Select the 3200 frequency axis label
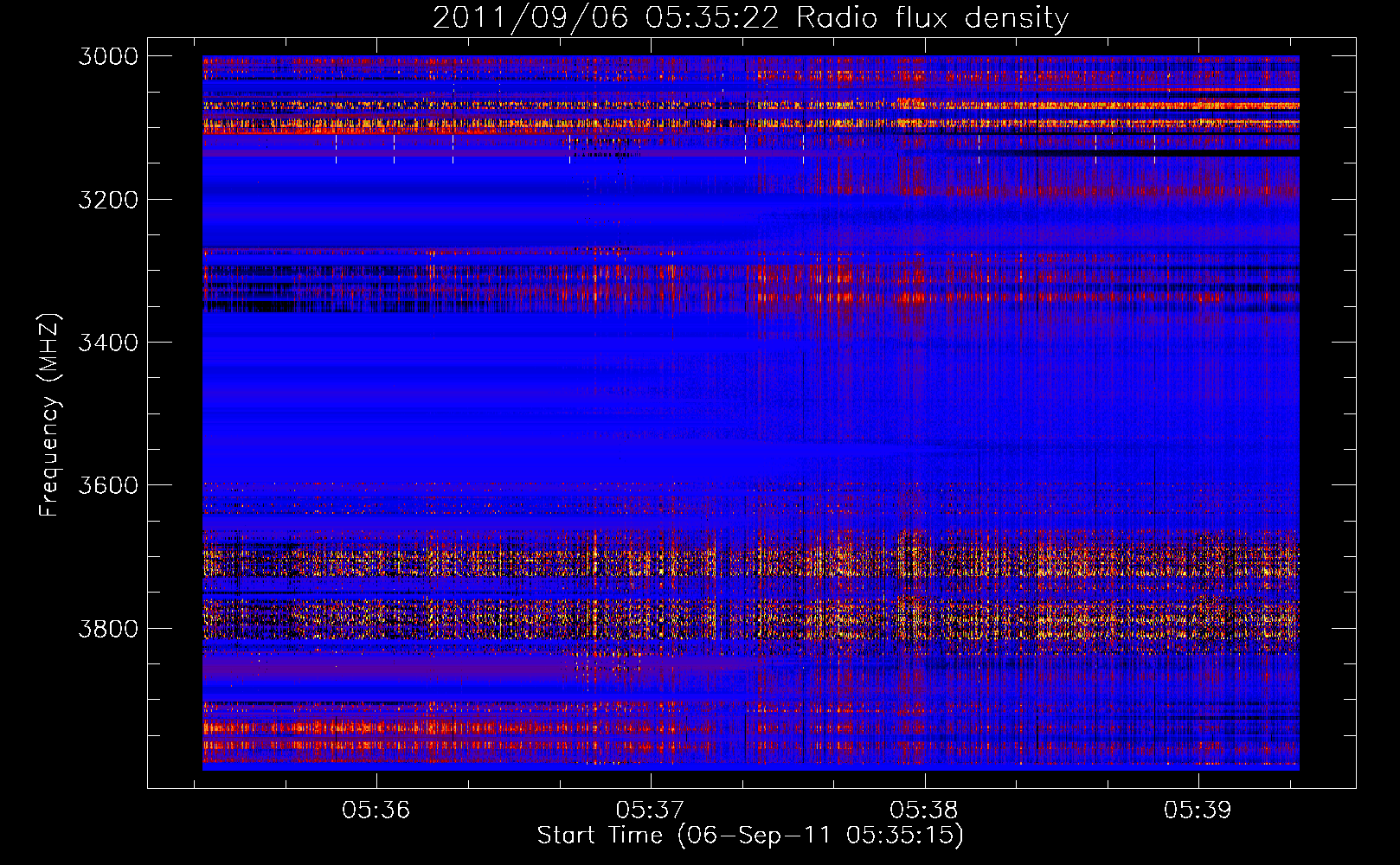The height and width of the screenshot is (865, 1400). pyautogui.click(x=108, y=200)
